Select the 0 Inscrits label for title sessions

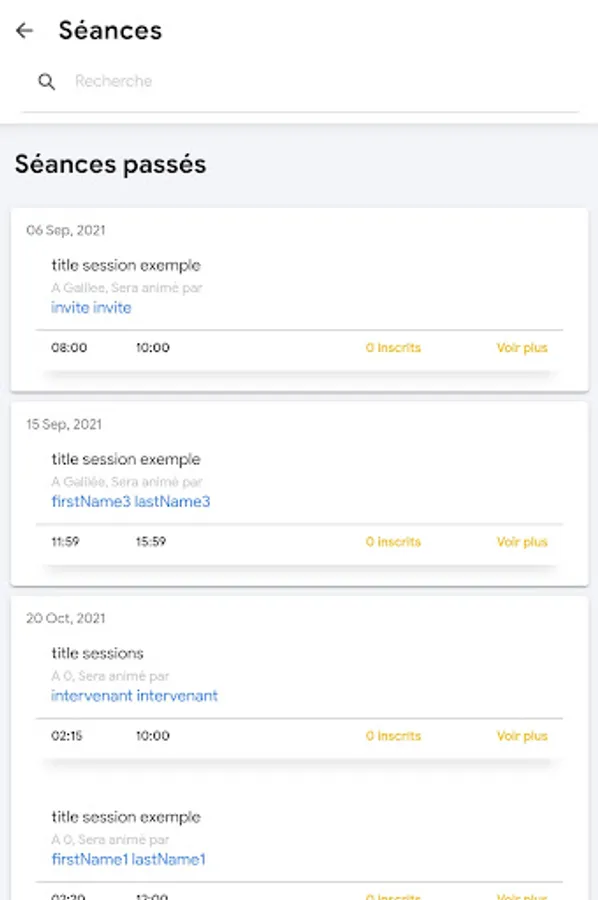tap(392, 735)
